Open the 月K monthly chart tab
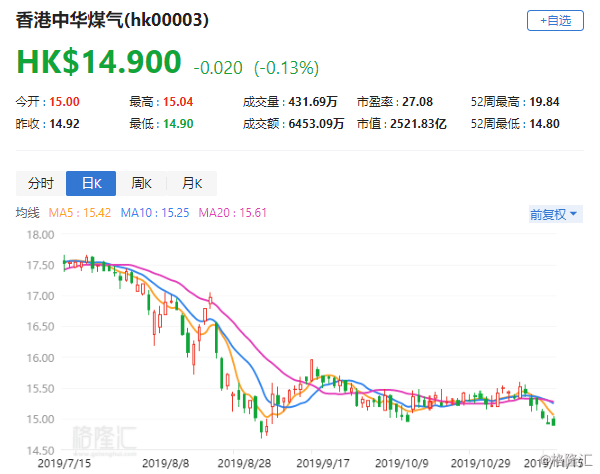The width and height of the screenshot is (600, 474). pos(192,183)
